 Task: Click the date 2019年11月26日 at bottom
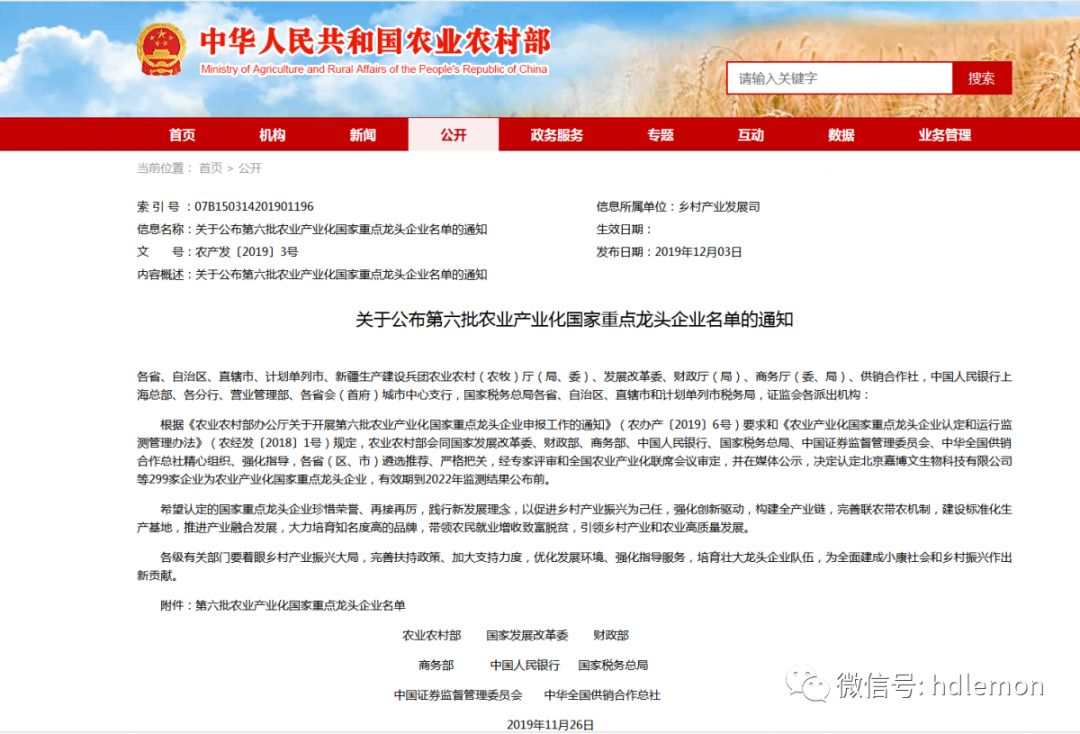coord(550,724)
